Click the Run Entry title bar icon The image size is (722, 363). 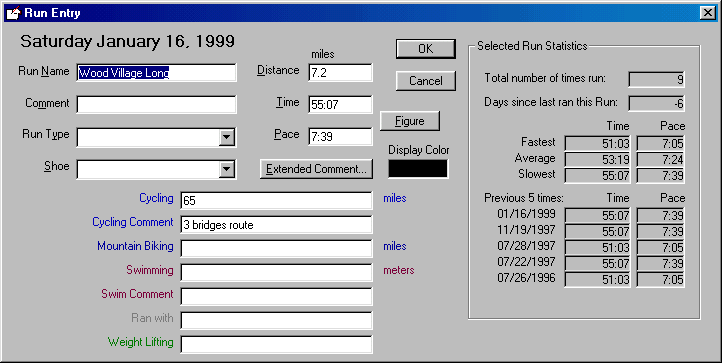click(x=13, y=13)
